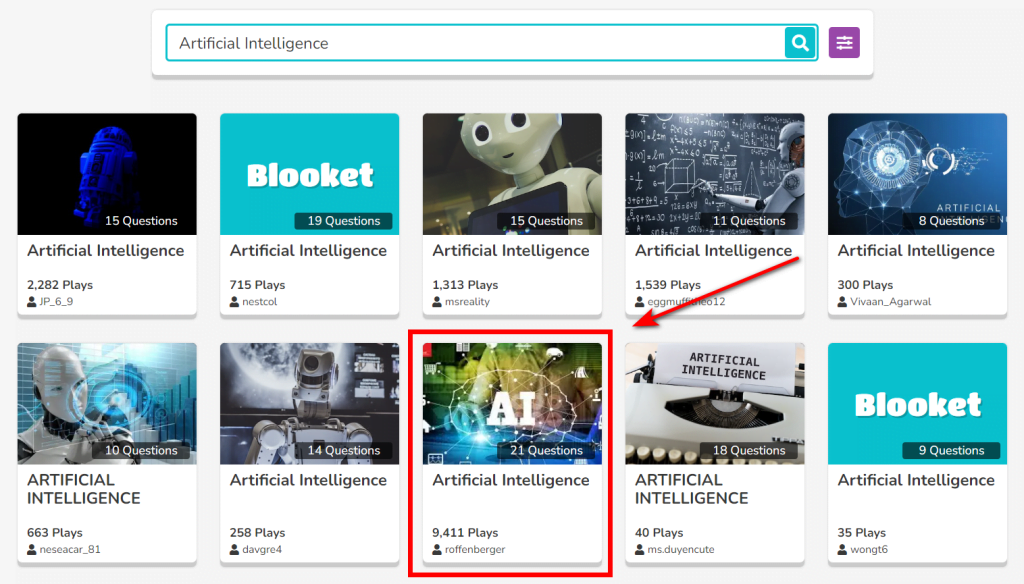Click the user icon beside nestcol
1024x584 pixels.
[x=235, y=301]
